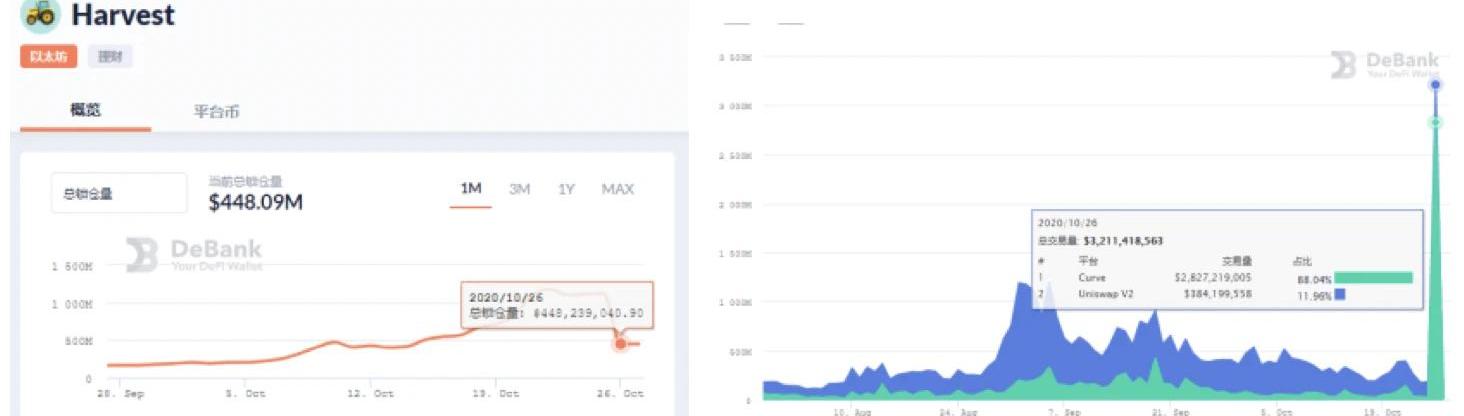
Task: Select the 3M time range
Action: [519, 189]
